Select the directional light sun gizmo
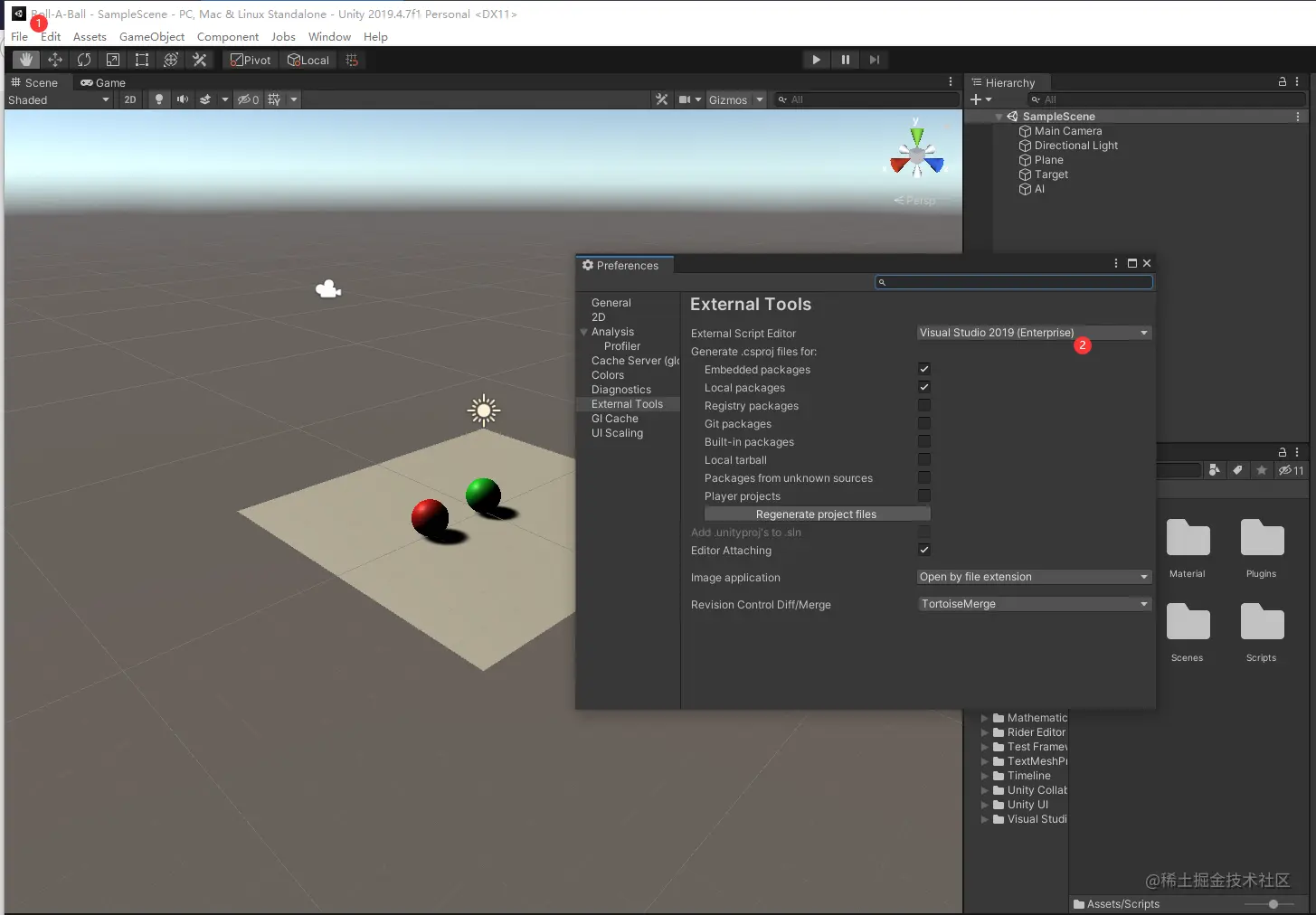The height and width of the screenshot is (915, 1316). pyautogui.click(x=484, y=410)
